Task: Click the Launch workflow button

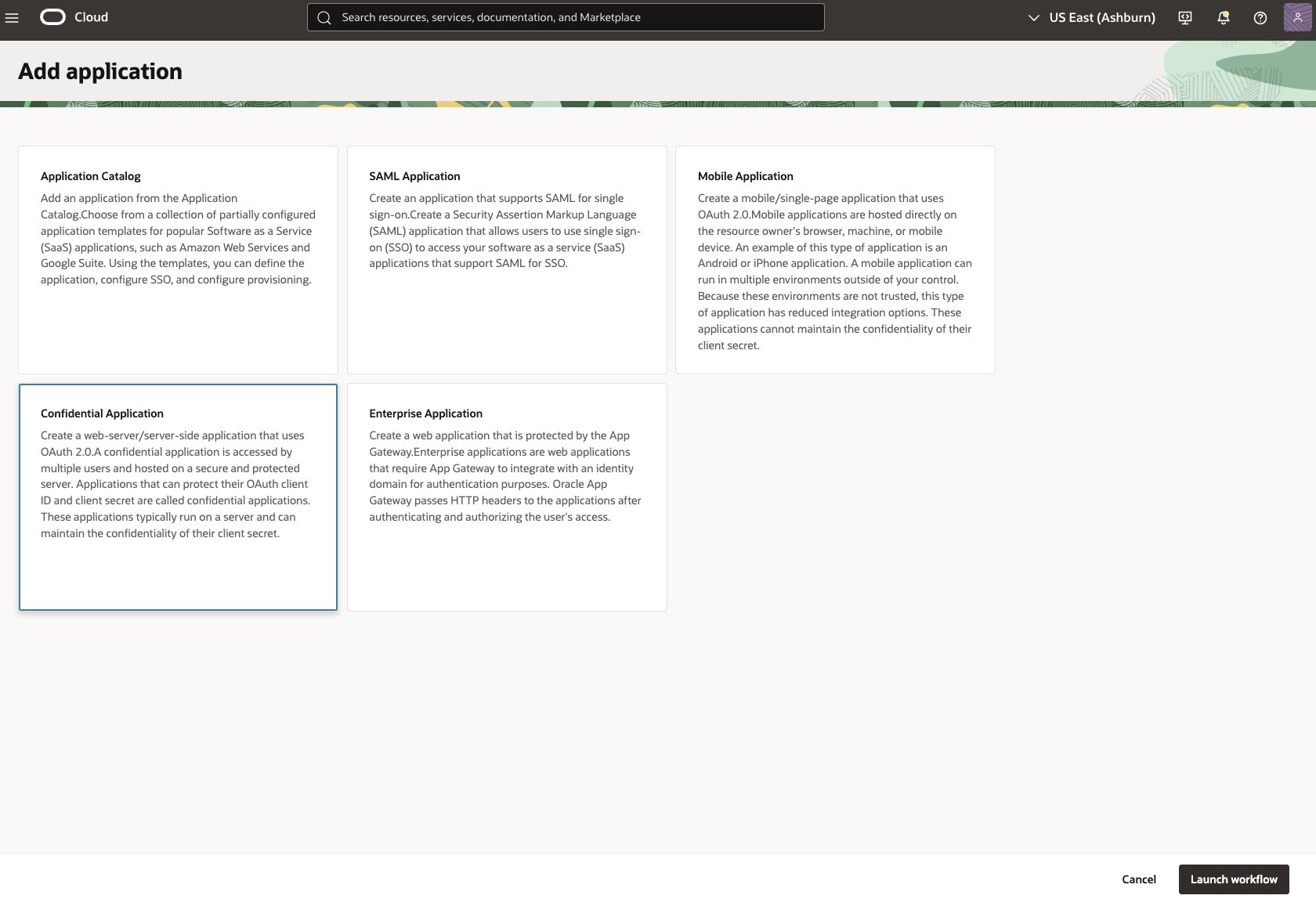Action: tap(1233, 879)
